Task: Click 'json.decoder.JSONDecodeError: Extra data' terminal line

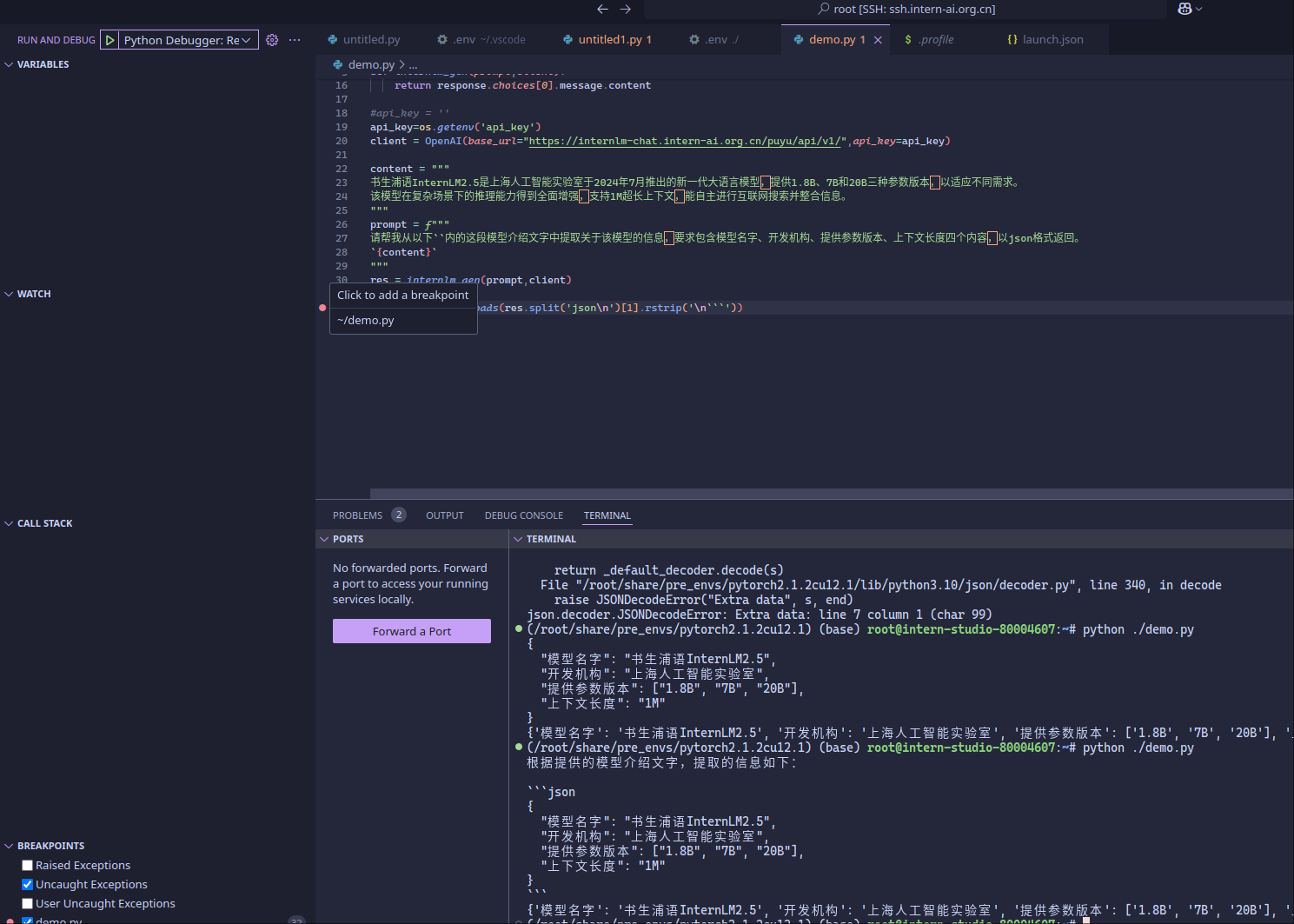Action: pos(760,615)
